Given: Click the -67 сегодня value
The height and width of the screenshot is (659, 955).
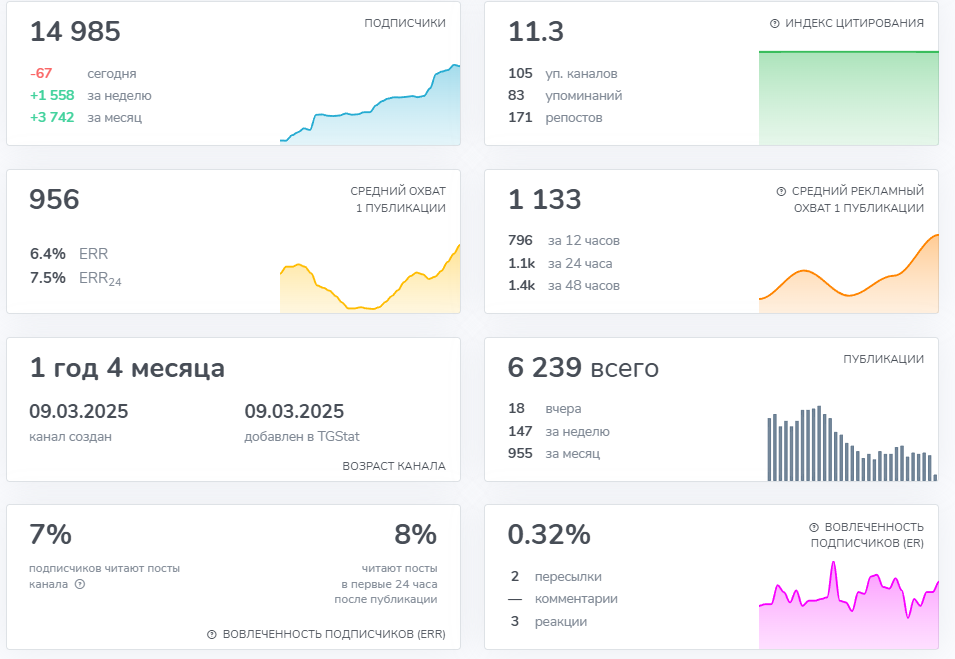Looking at the screenshot, I should pyautogui.click(x=83, y=74).
